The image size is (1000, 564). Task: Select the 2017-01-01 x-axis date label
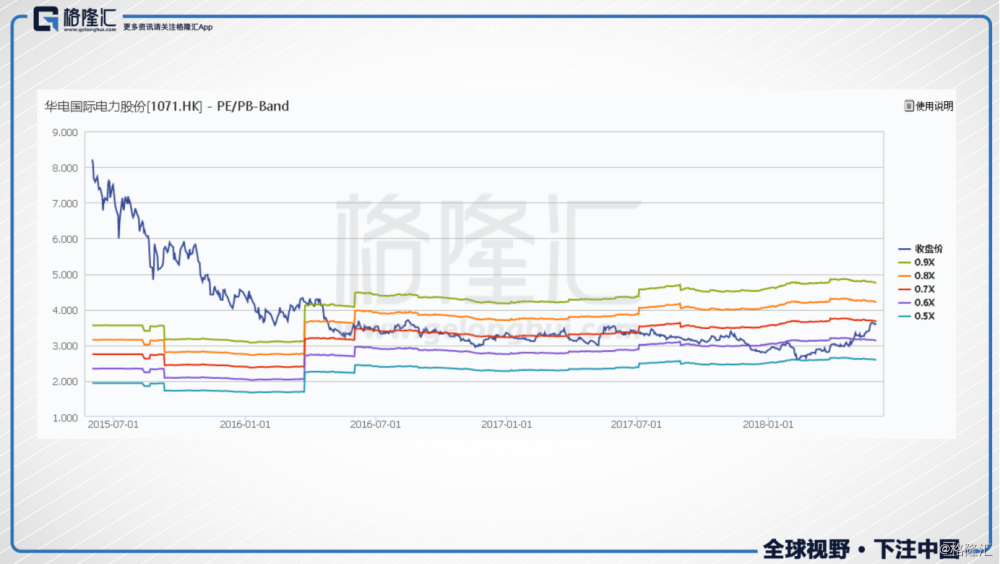click(x=506, y=424)
